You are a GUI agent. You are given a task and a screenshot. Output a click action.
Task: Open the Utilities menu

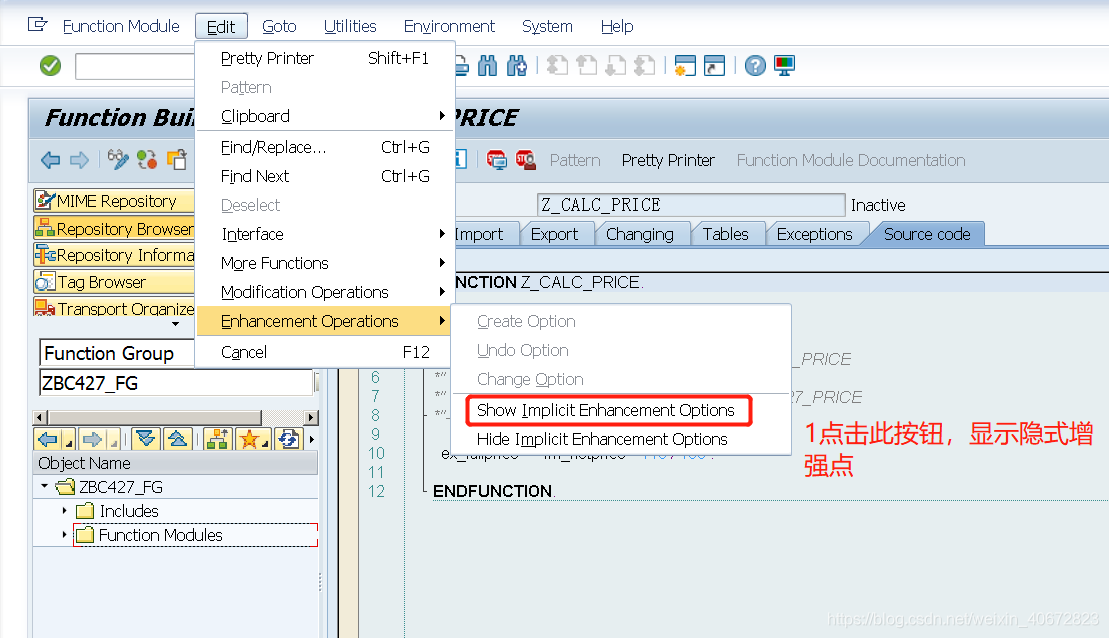pos(350,26)
